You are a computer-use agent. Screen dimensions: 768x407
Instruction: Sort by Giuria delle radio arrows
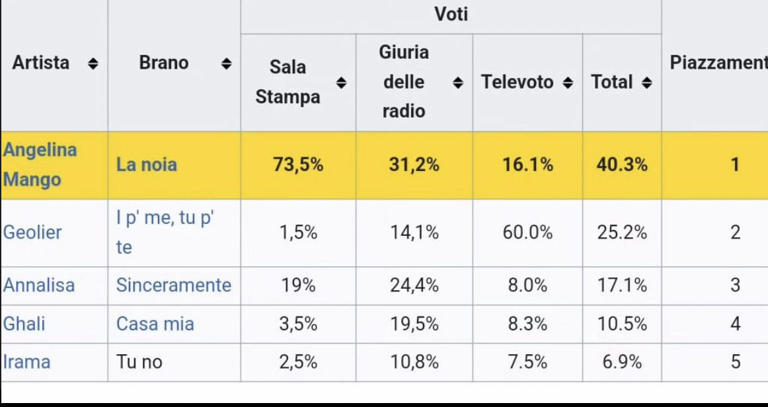point(457,82)
